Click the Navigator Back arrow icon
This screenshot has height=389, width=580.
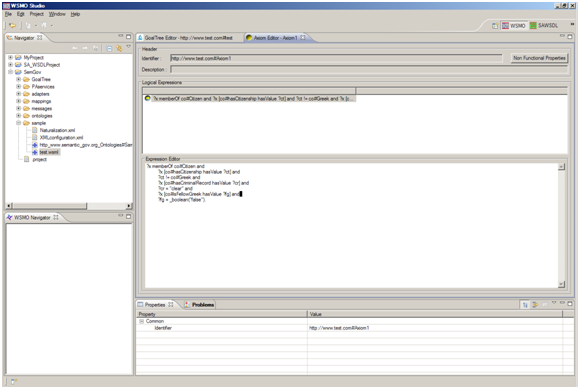(75, 48)
